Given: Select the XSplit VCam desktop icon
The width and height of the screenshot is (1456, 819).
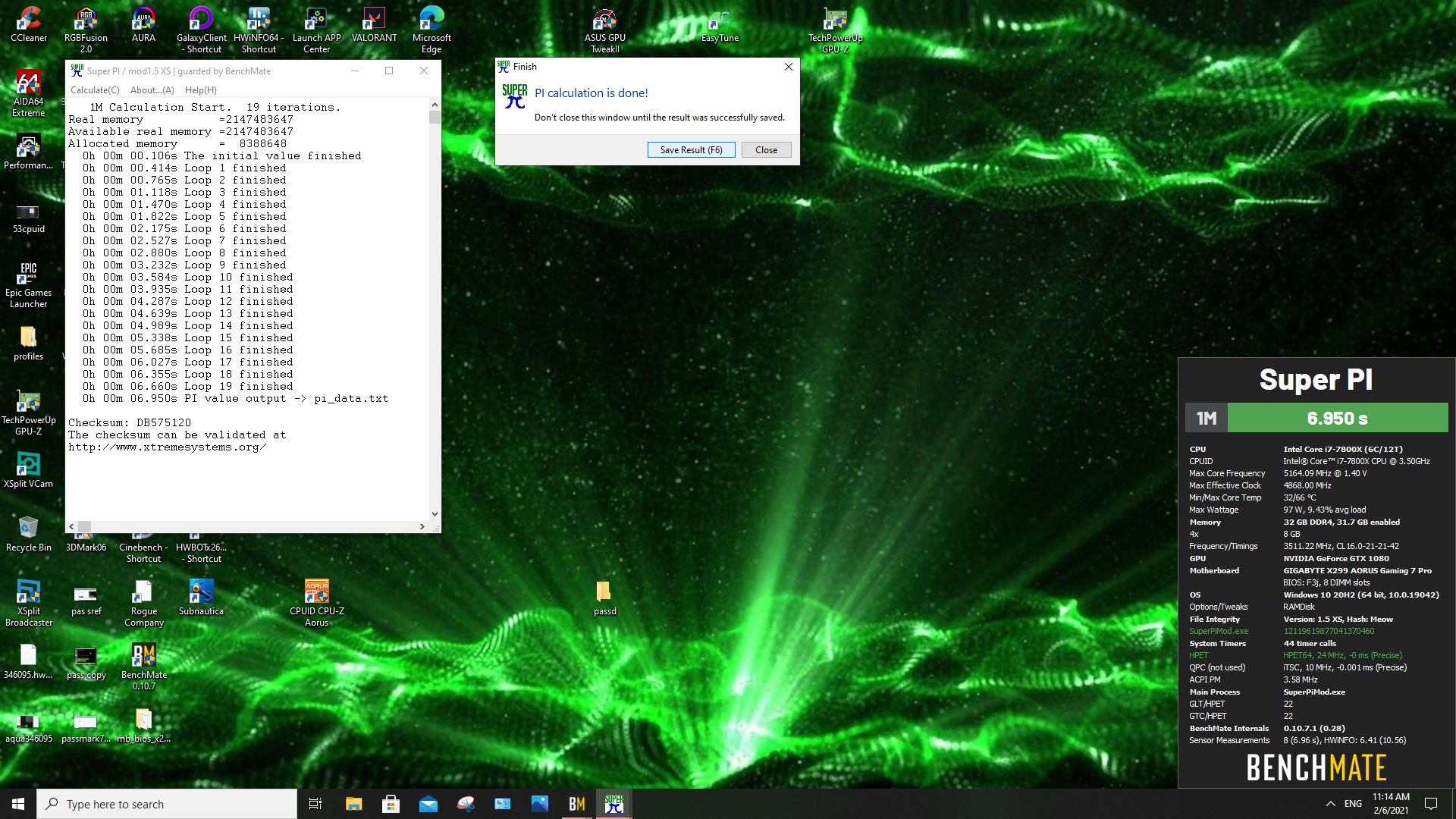Looking at the screenshot, I should [29, 470].
